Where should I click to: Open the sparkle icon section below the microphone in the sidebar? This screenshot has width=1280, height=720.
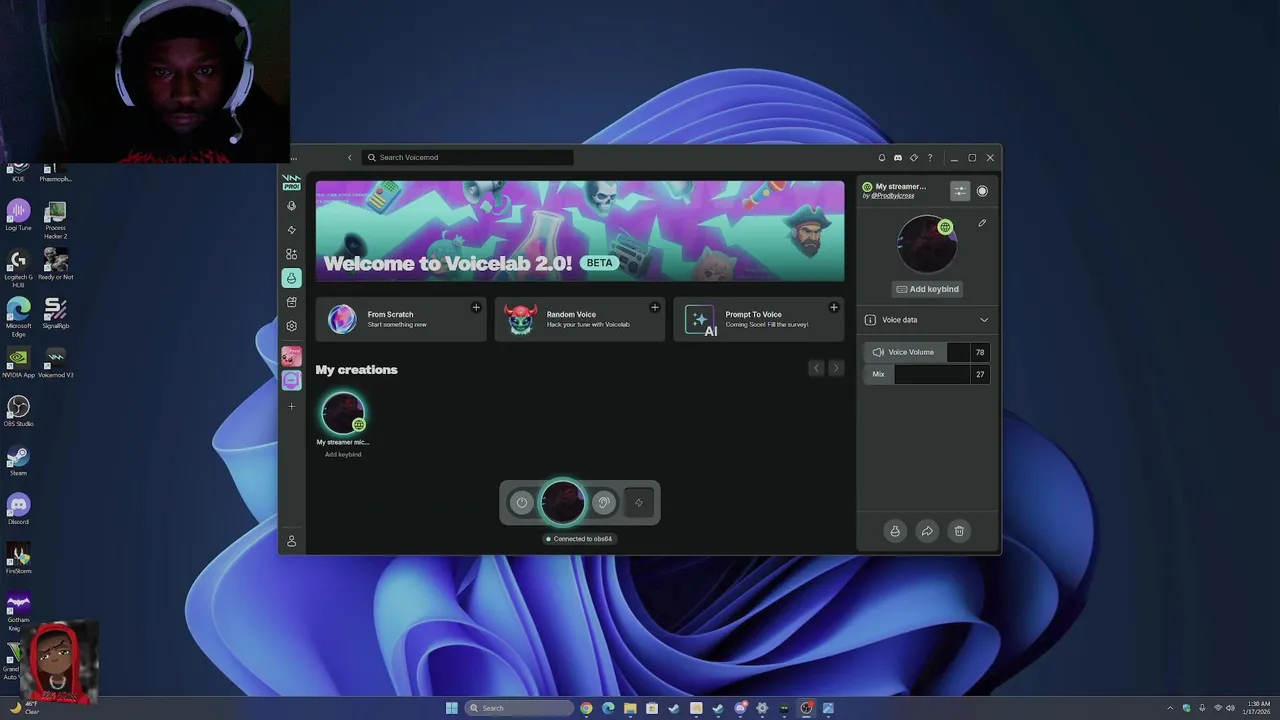click(291, 230)
